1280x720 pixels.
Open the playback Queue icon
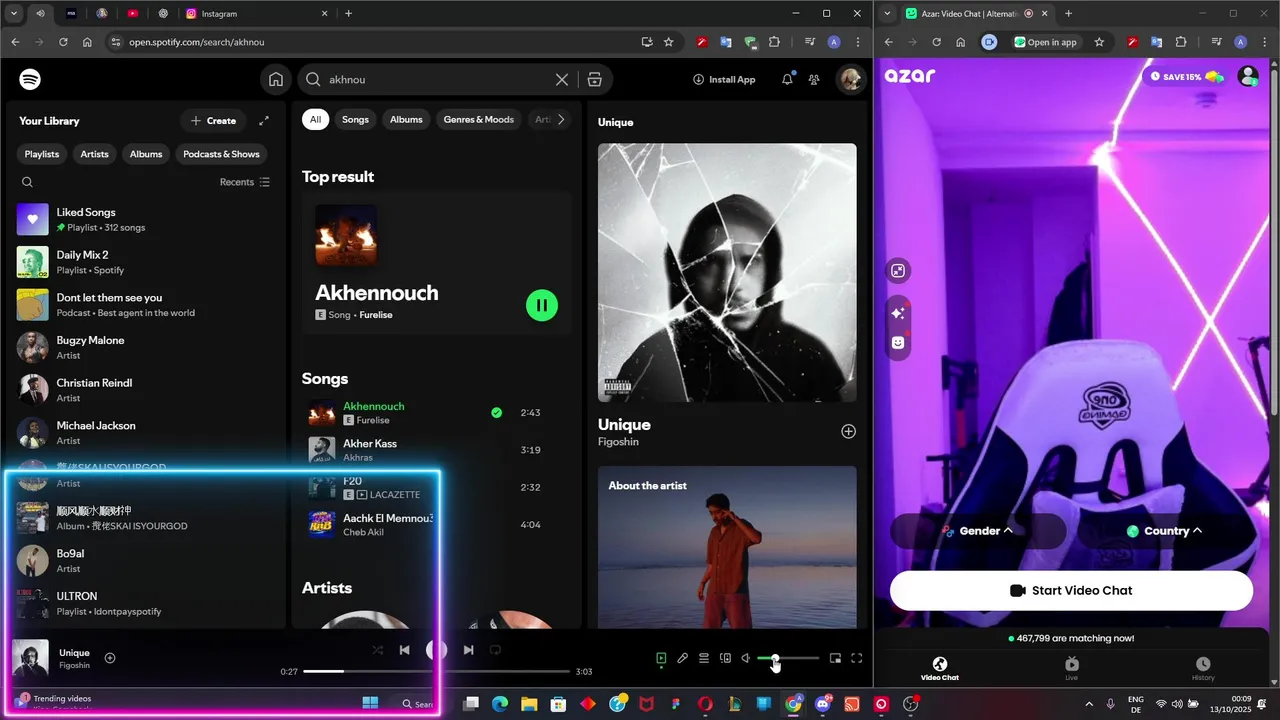[x=704, y=658]
